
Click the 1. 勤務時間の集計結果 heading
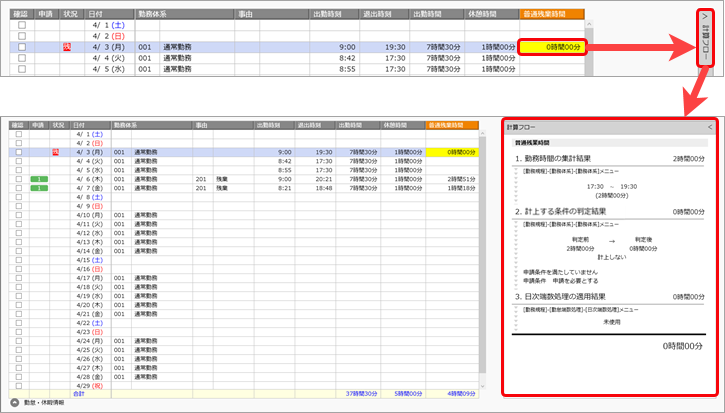click(x=553, y=159)
